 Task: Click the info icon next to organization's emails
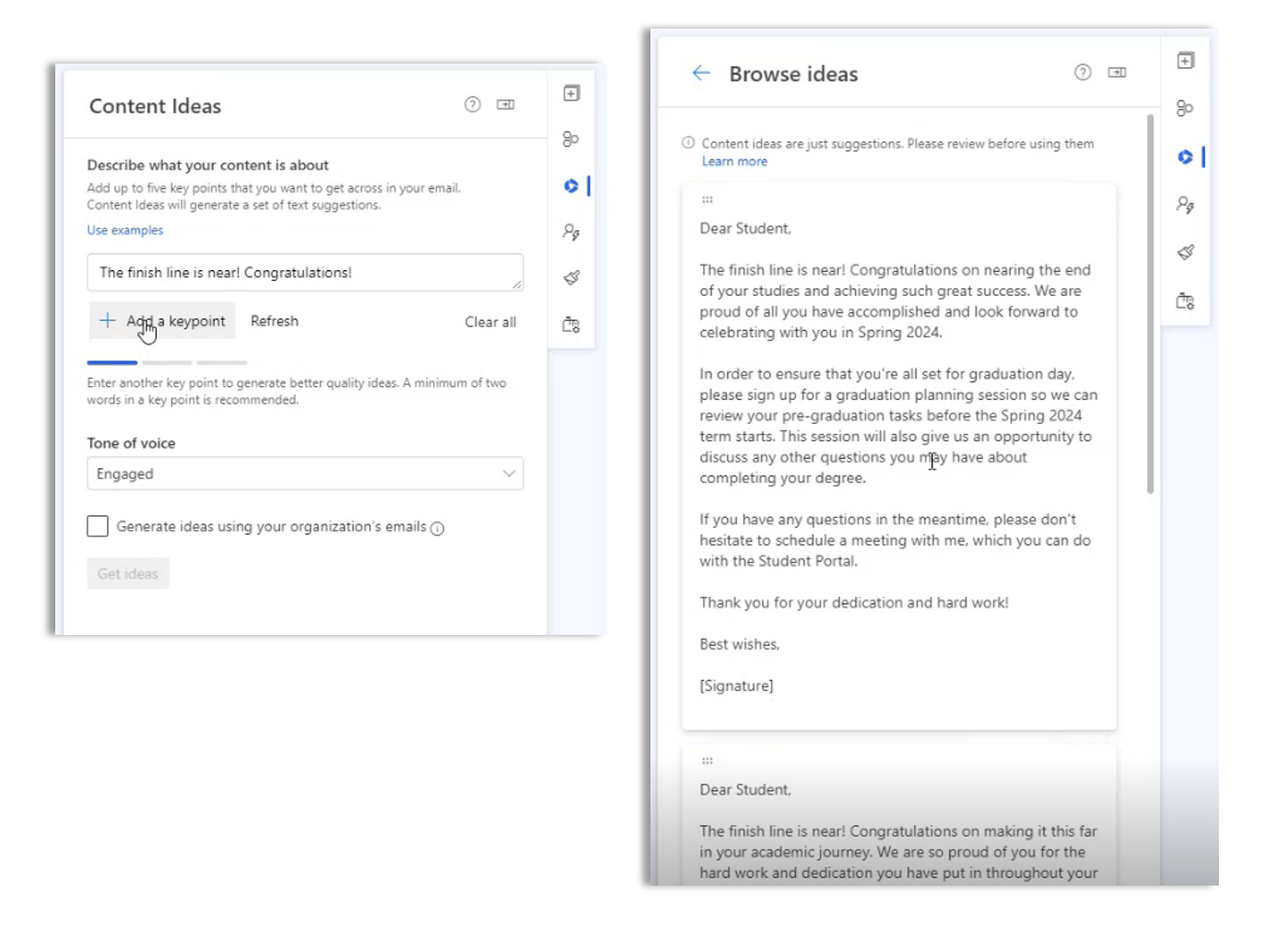[438, 529]
